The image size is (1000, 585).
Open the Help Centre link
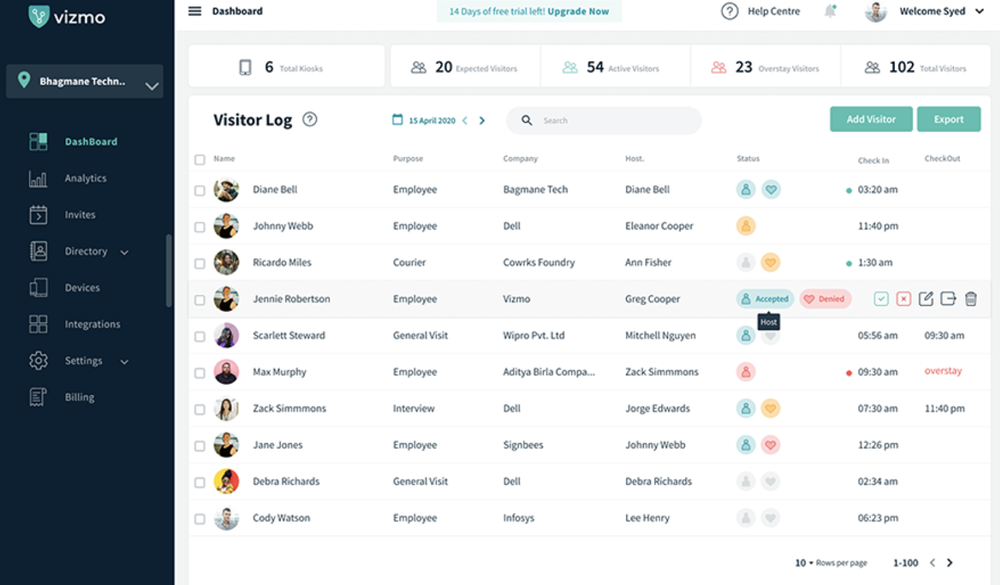click(x=774, y=11)
